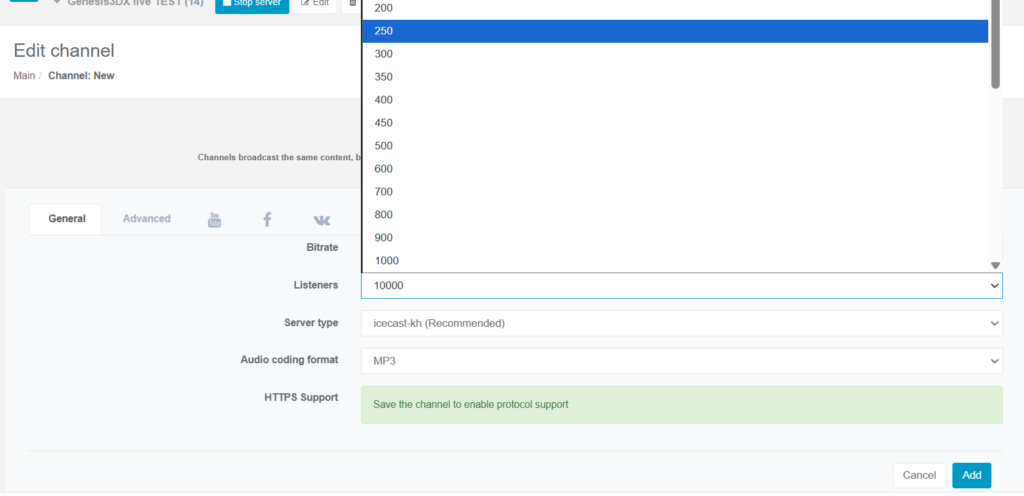Click the scroll down arrow in list
The width and height of the screenshot is (1024, 496).
pos(995,265)
